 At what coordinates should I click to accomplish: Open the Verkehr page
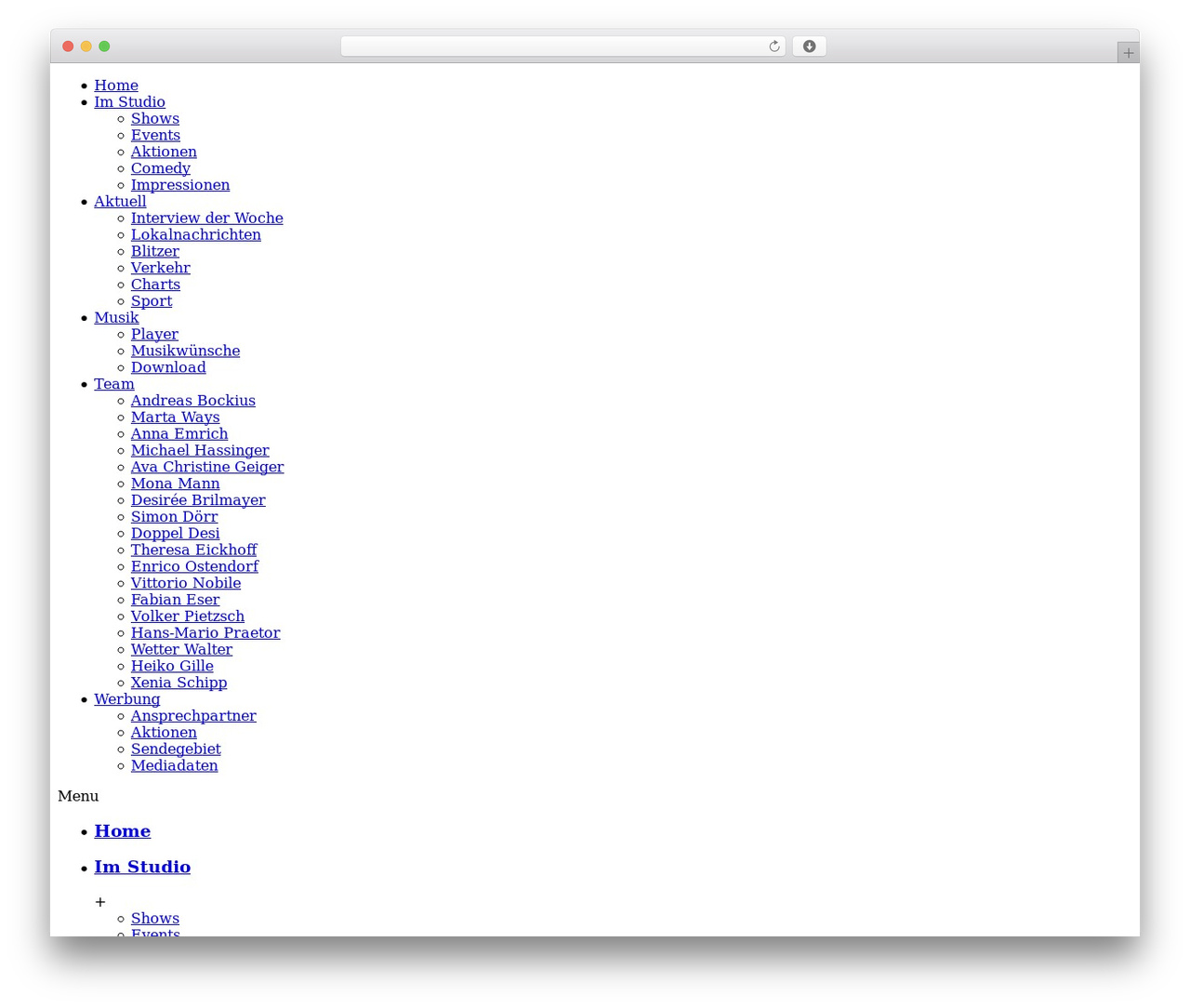click(x=160, y=268)
